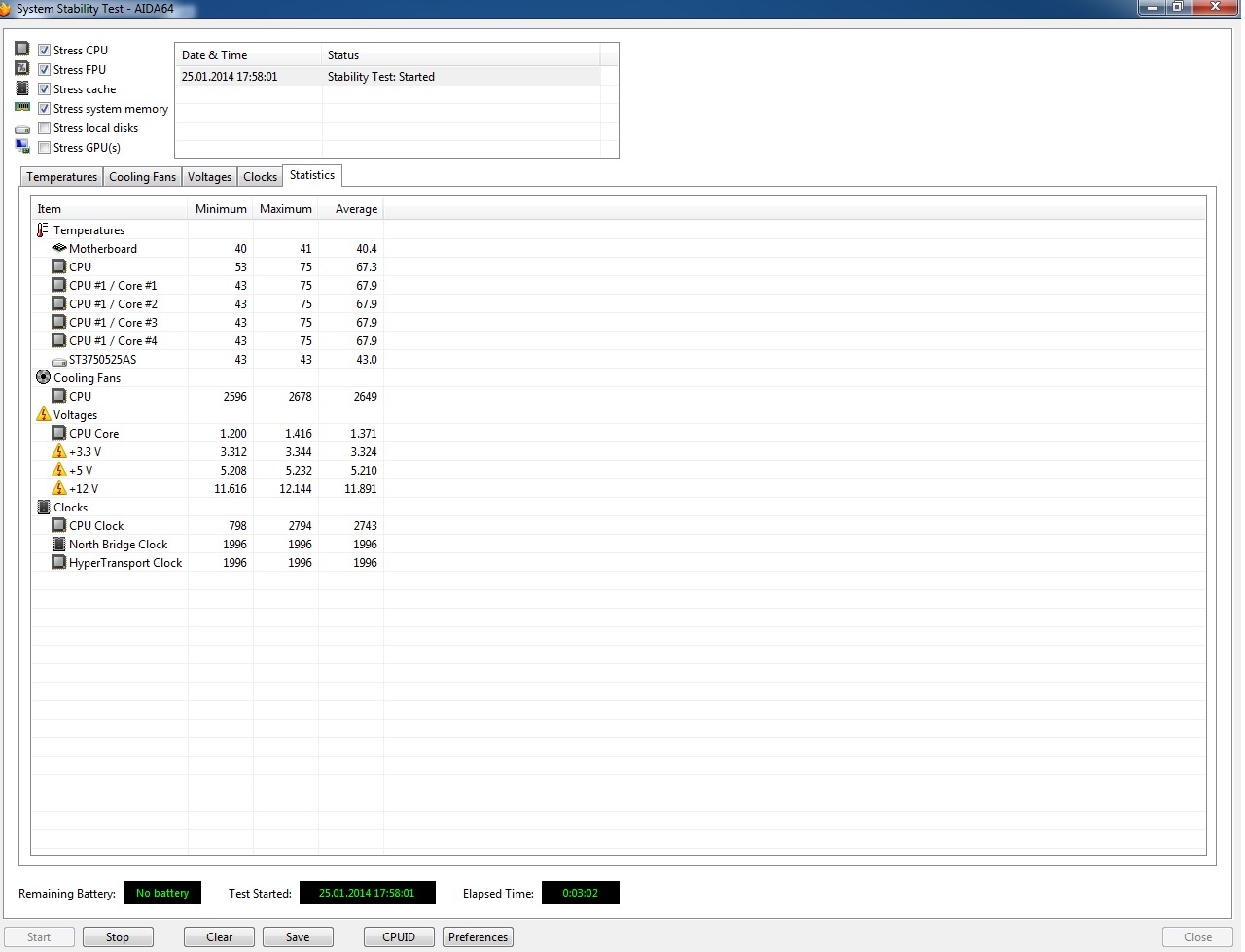Click the chip icon on the CPU Core voltage row
The height and width of the screenshot is (952, 1245).
pos(59,433)
